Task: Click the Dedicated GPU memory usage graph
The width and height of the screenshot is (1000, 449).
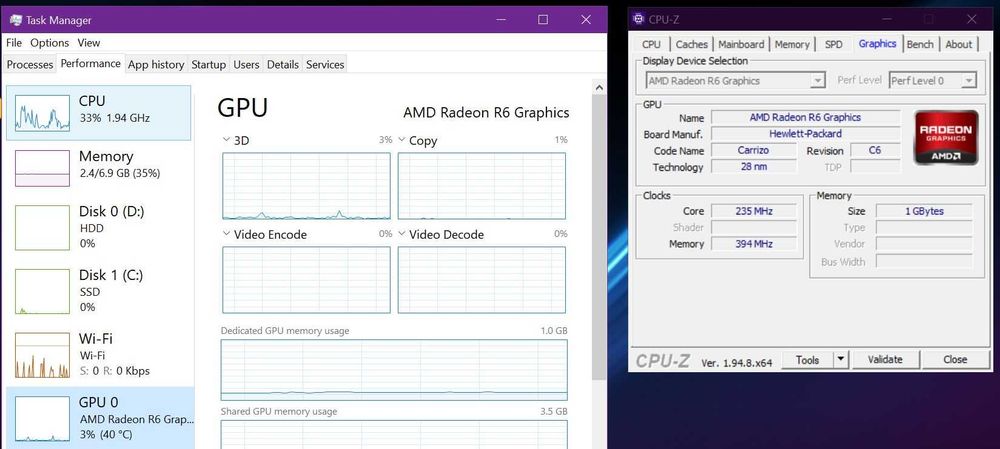Action: point(394,370)
